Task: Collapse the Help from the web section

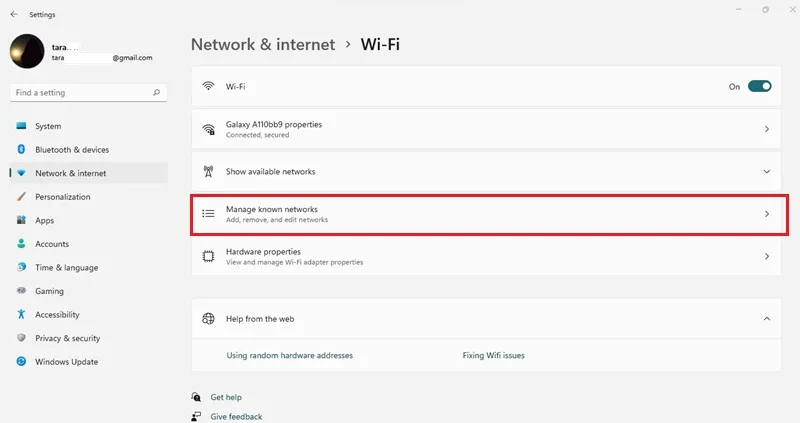Action: point(766,318)
